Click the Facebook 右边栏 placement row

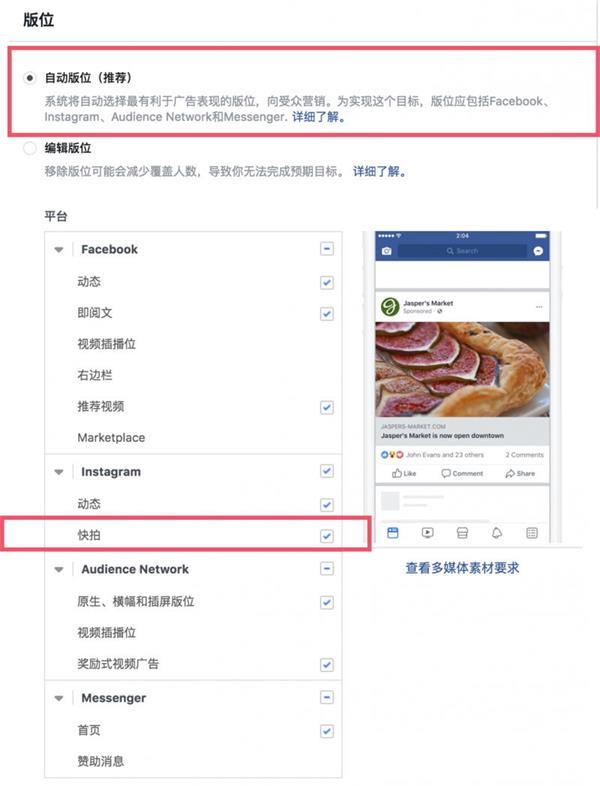(193, 375)
